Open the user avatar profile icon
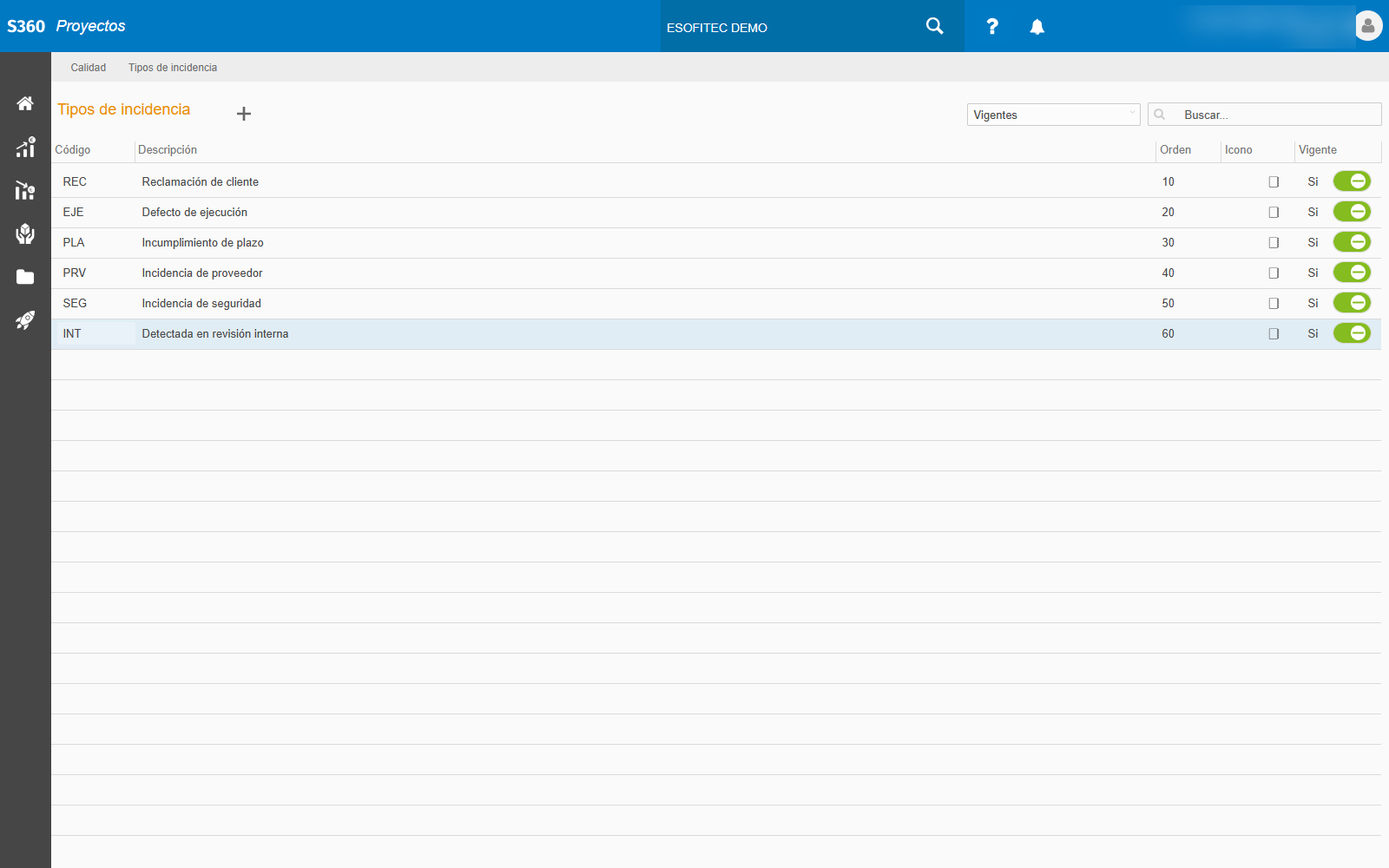 click(1368, 26)
